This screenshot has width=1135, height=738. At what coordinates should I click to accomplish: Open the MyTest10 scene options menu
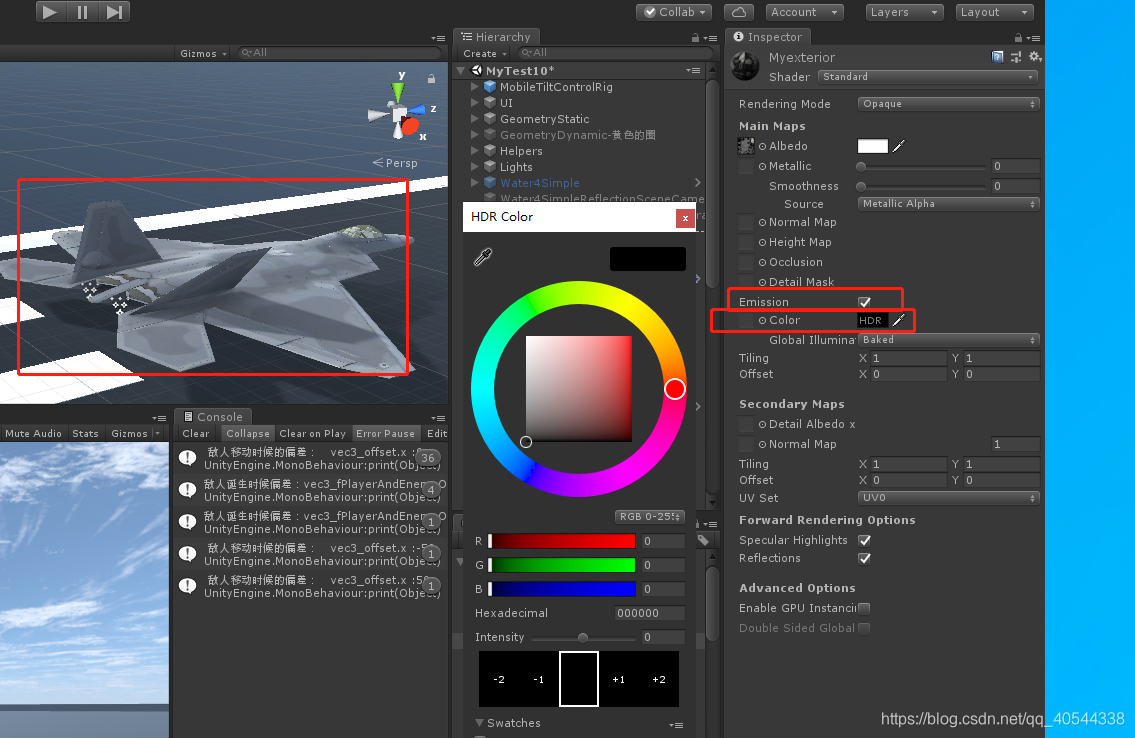[x=693, y=70]
